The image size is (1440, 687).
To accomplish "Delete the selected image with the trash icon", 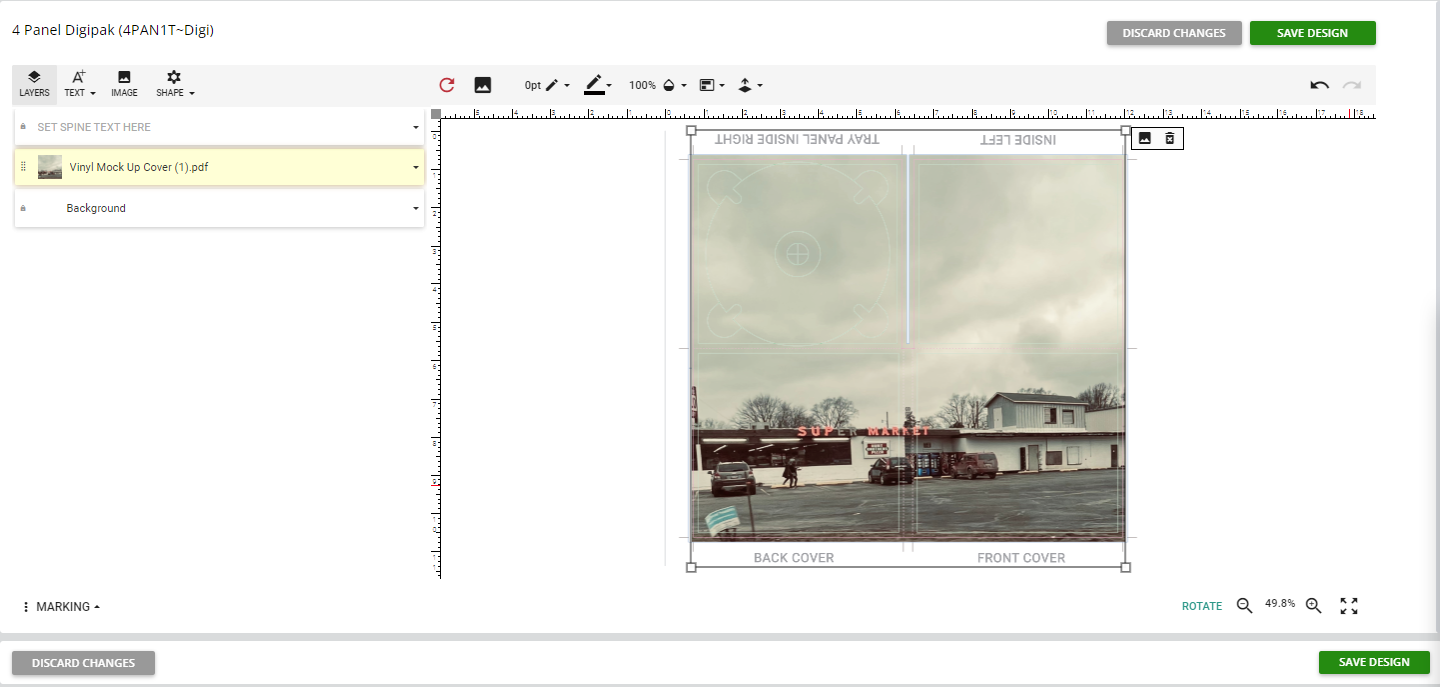I will (1170, 138).
